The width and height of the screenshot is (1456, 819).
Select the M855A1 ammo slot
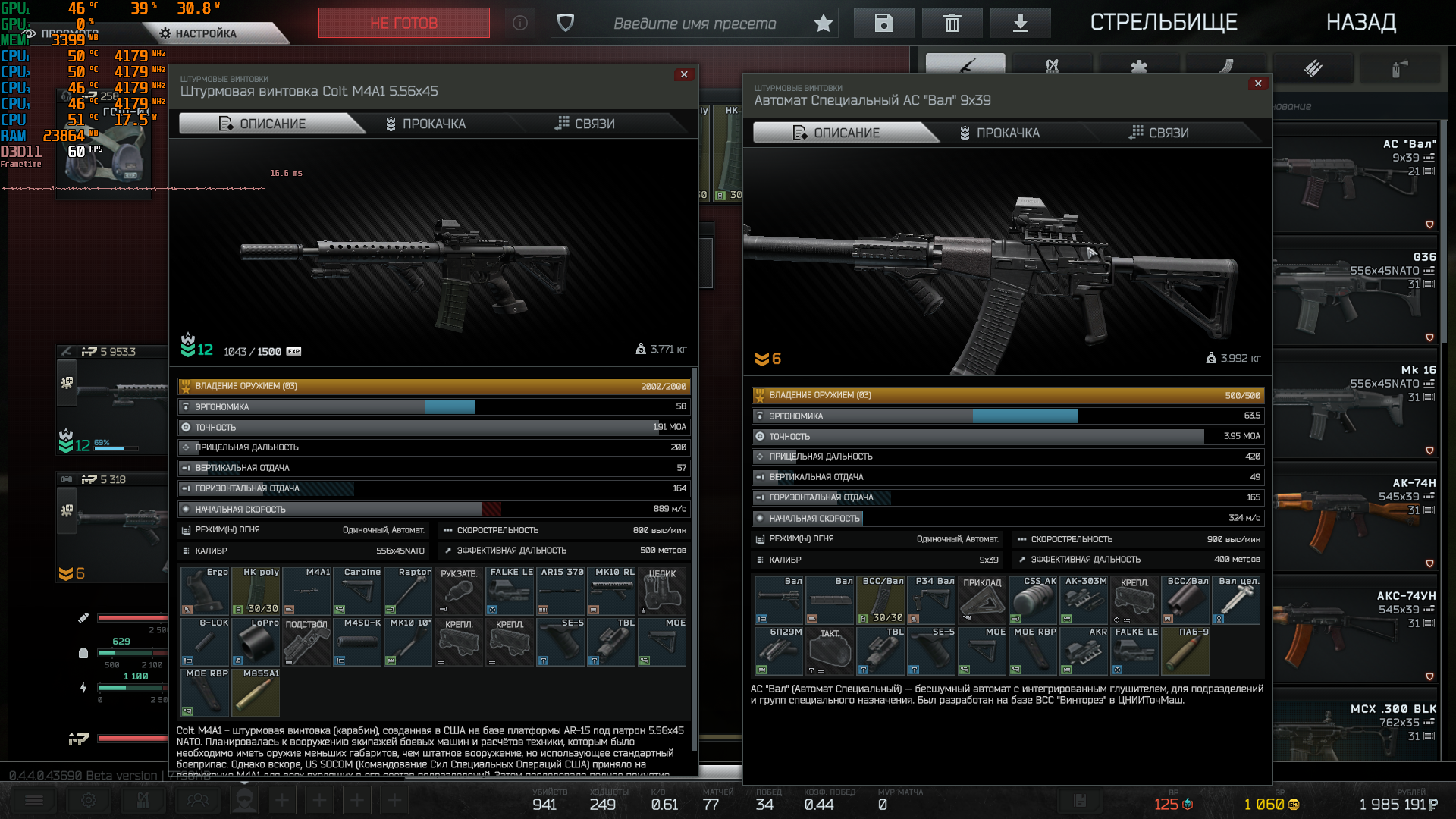(256, 692)
